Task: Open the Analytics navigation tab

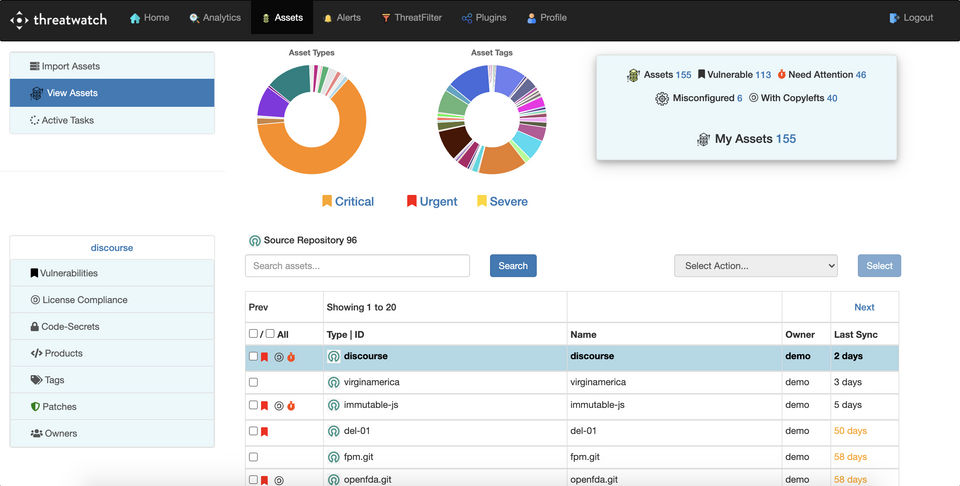Action: coord(215,18)
